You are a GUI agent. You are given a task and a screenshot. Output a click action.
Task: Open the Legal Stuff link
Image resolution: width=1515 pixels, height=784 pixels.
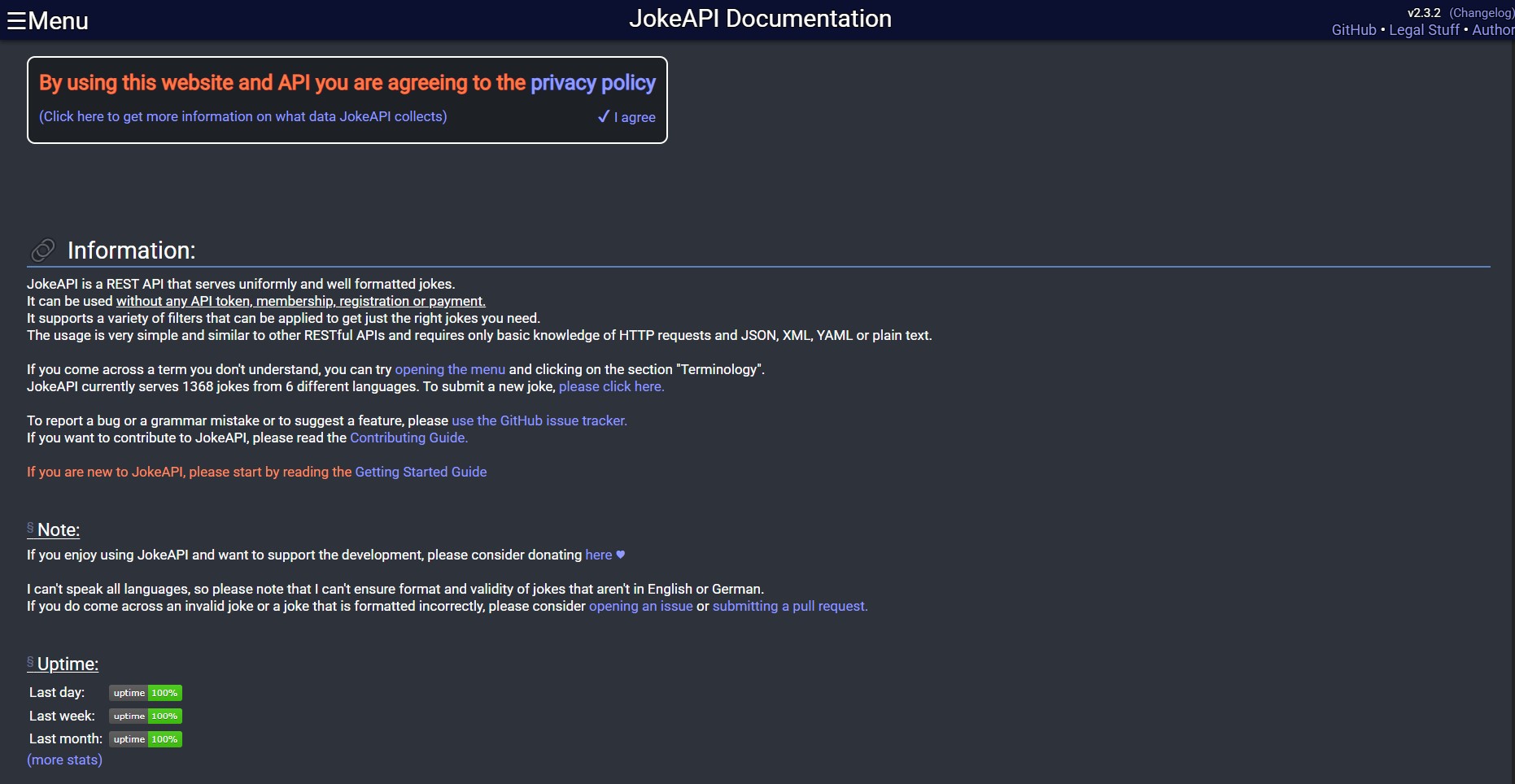coord(1424,30)
